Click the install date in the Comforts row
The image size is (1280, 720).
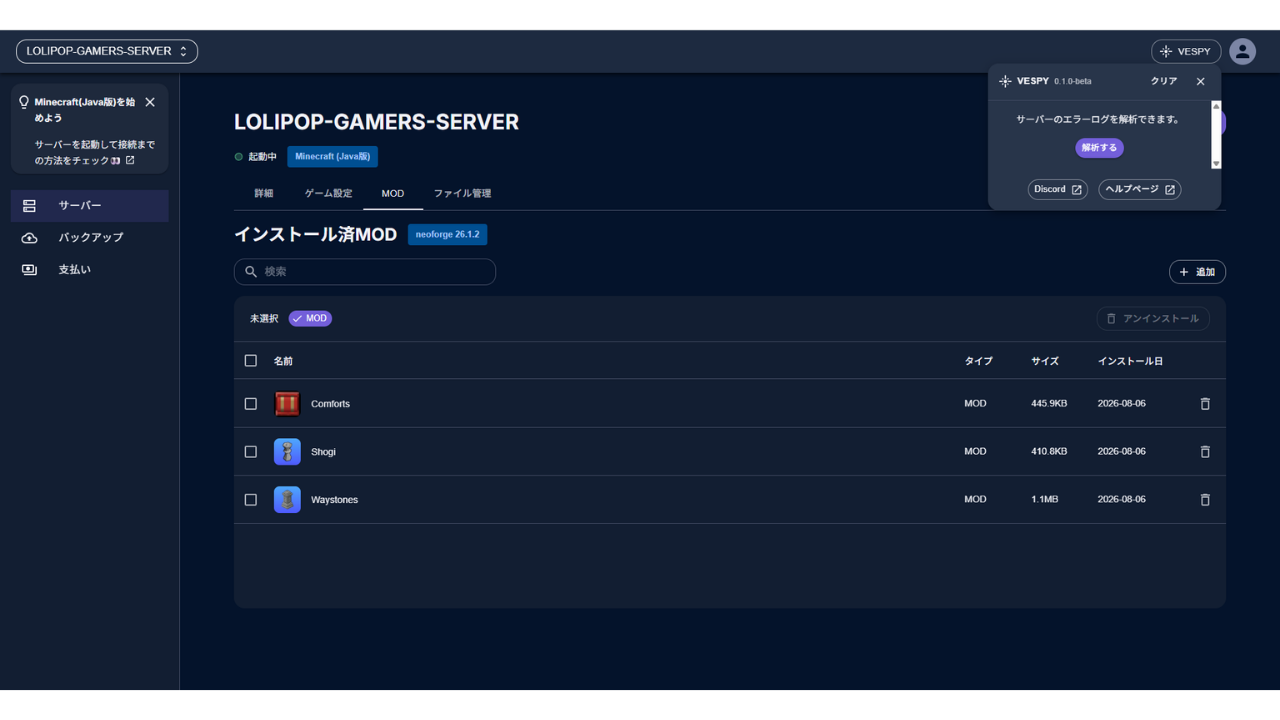(1121, 404)
